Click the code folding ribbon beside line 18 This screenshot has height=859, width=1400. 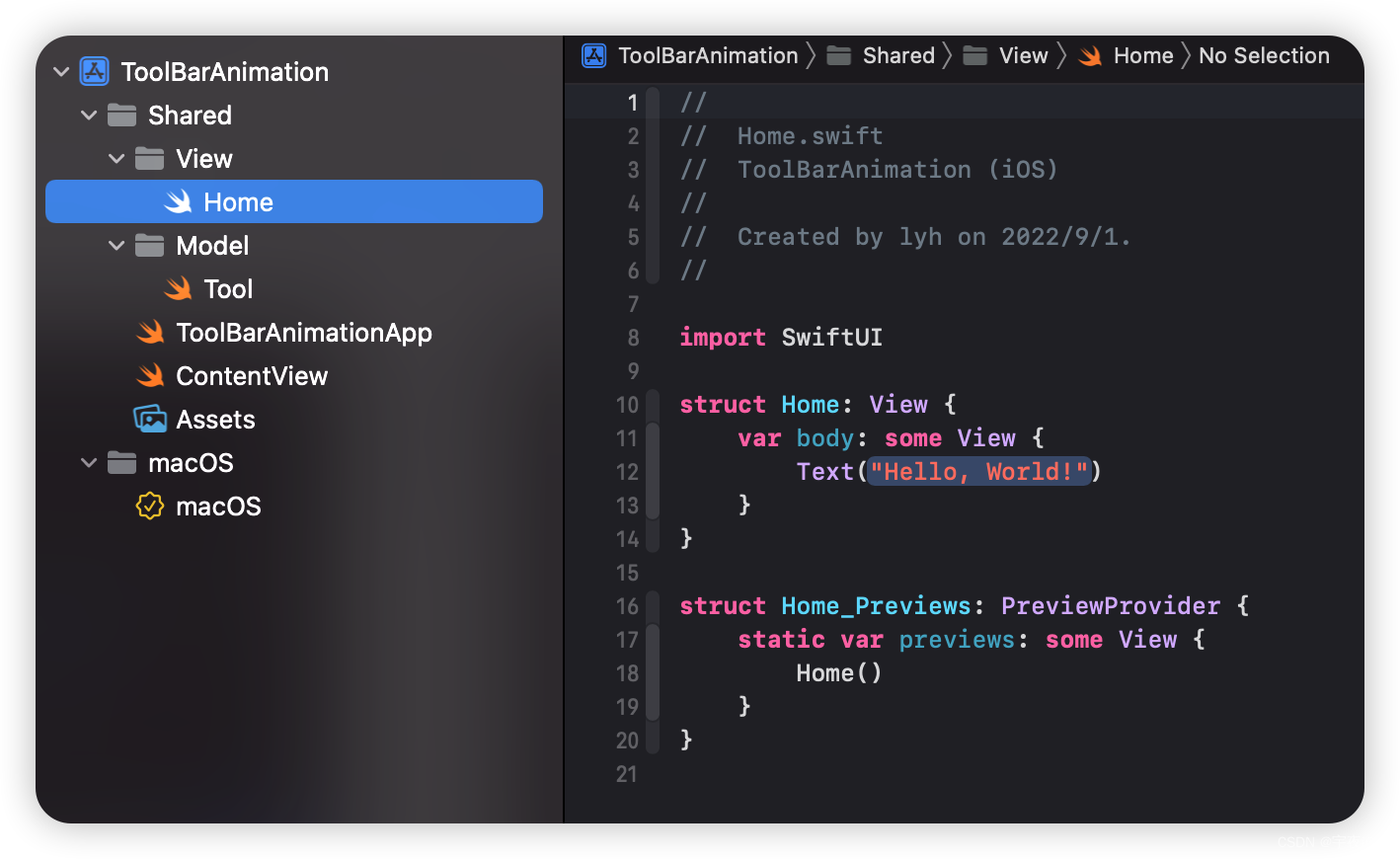coord(652,673)
